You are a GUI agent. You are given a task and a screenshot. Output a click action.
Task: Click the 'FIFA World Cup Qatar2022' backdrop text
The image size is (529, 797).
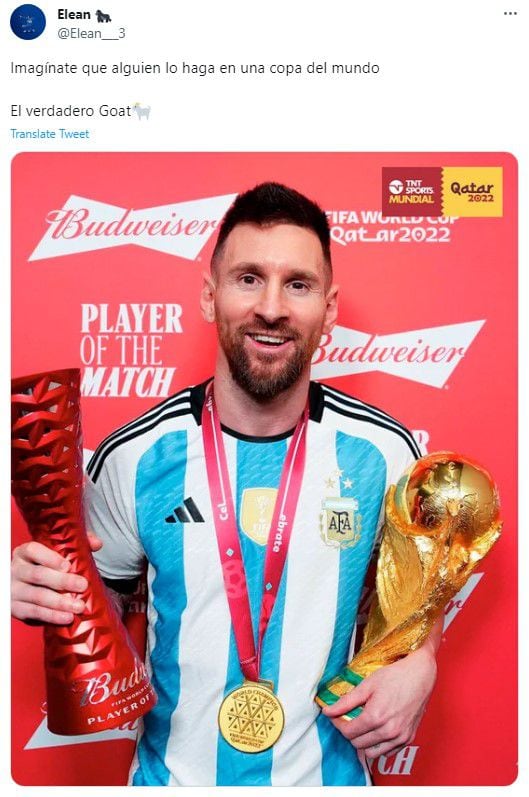pyautogui.click(x=391, y=228)
